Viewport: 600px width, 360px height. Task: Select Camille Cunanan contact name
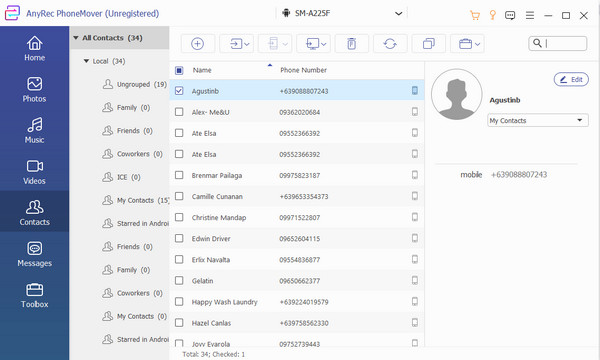pyautogui.click(x=217, y=196)
